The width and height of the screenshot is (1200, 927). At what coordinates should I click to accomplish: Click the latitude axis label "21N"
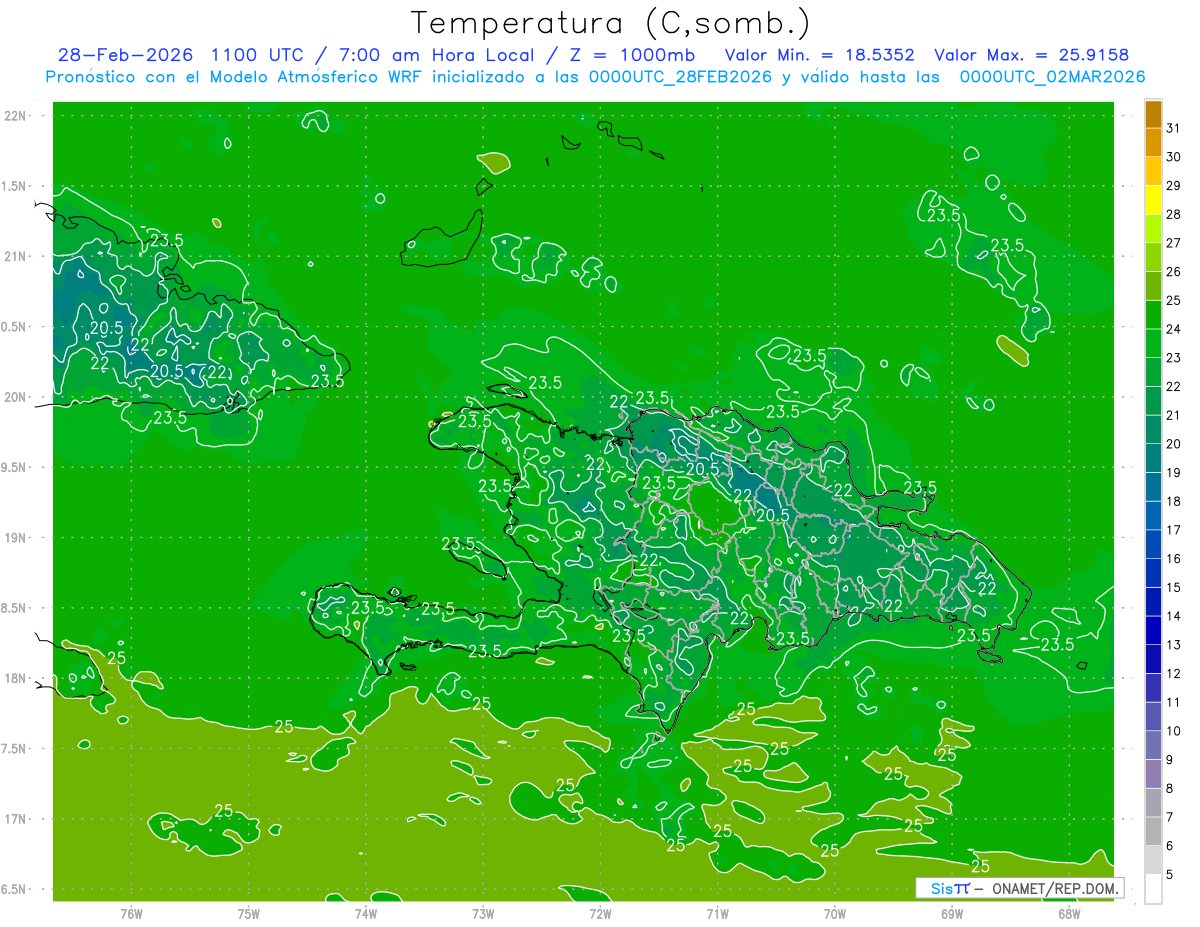(x=17, y=257)
